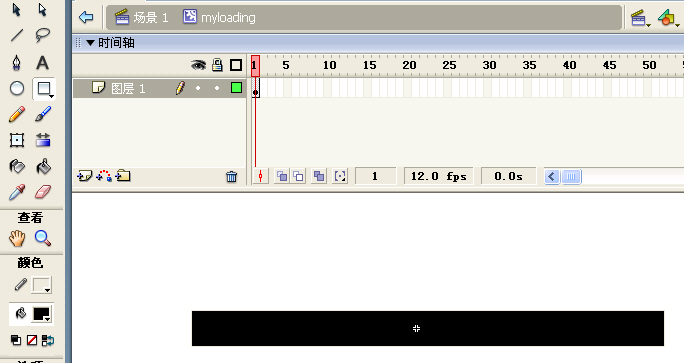Select the Paint Bucket tool
The width and height of the screenshot is (684, 363).
pos(43,166)
